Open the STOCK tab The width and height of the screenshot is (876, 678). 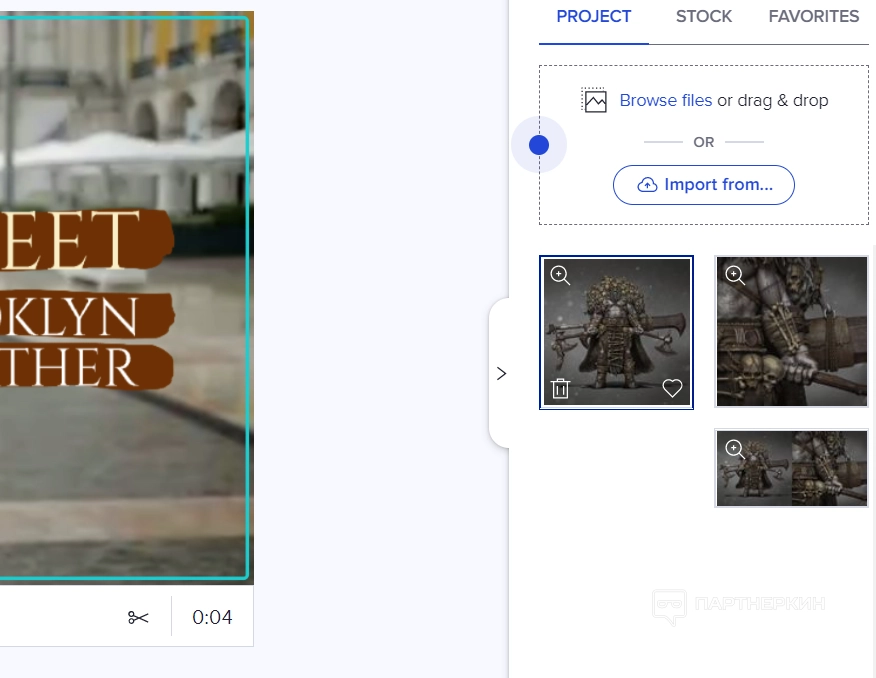704,17
